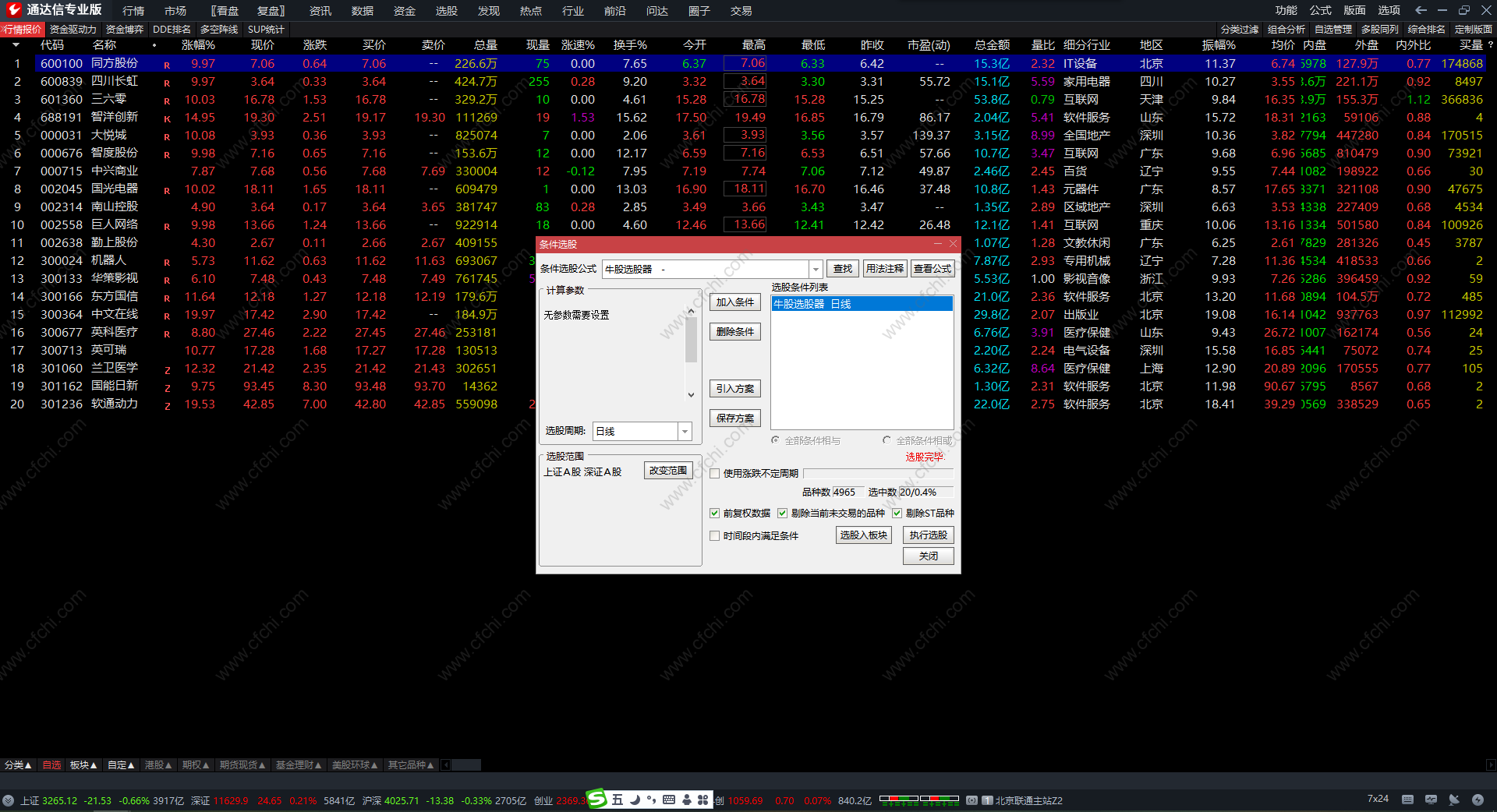Viewport: 1497px width, 812px height.
Task: Enable 使用涨跌不定周期 checkbox
Action: pyautogui.click(x=714, y=473)
